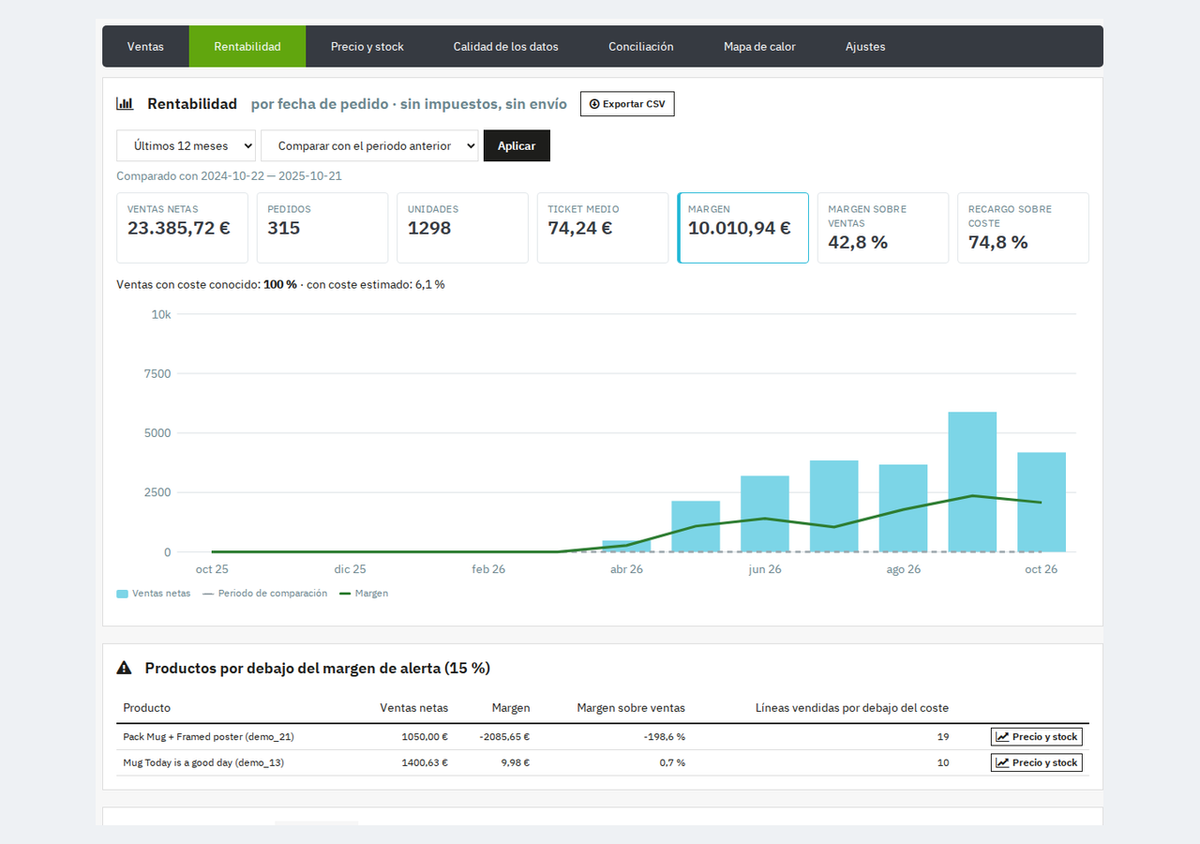Select the Rentabilidad tab
This screenshot has height=844, width=1200.
[247, 47]
